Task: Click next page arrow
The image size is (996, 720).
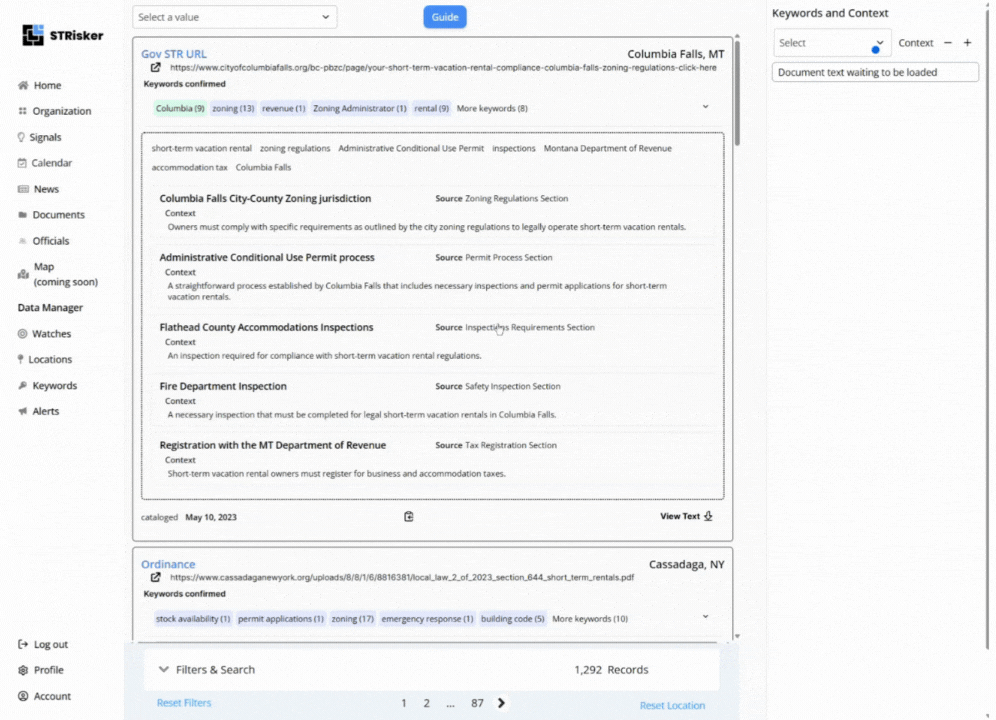Action: 501,703
